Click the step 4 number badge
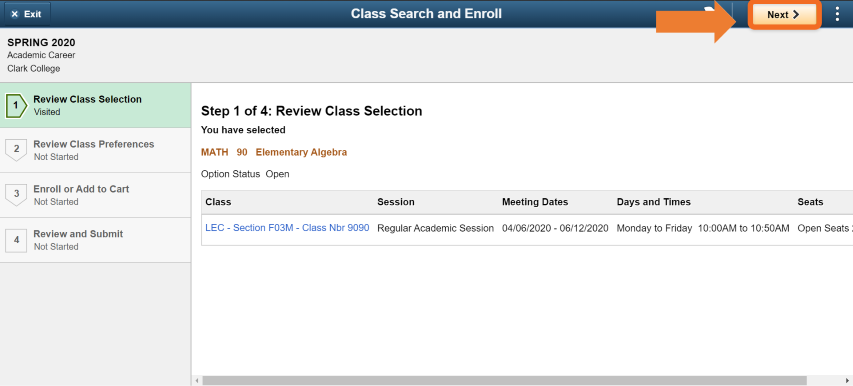The height and width of the screenshot is (386, 853). tap(16, 240)
